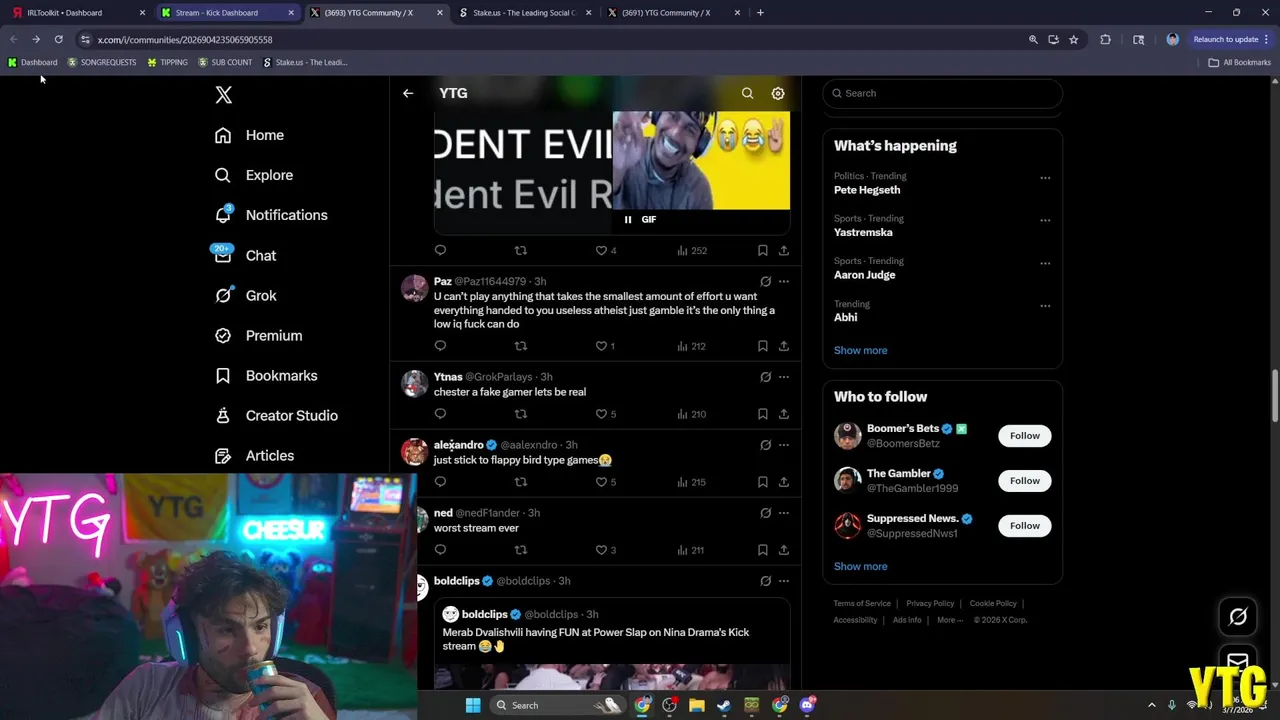Click the X search field
This screenshot has width=1280, height=720.
pos(942,93)
